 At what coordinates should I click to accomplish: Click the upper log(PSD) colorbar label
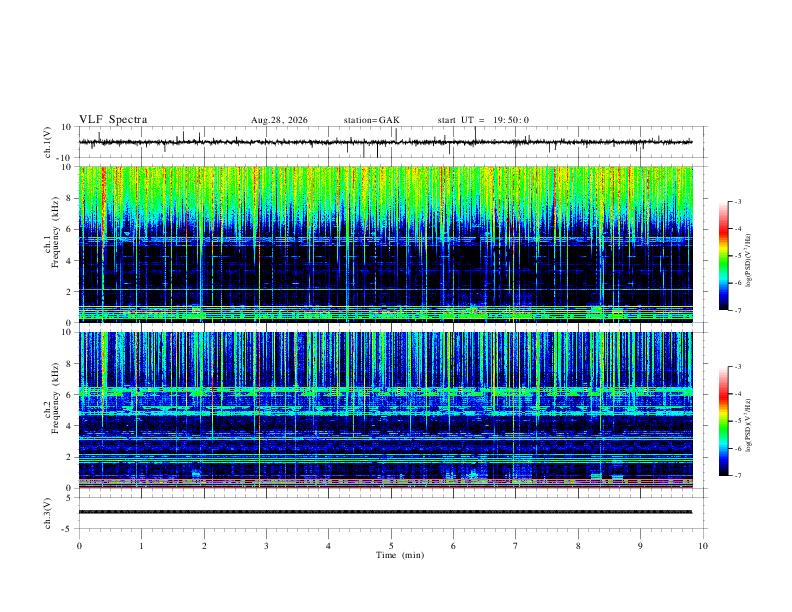click(x=749, y=261)
